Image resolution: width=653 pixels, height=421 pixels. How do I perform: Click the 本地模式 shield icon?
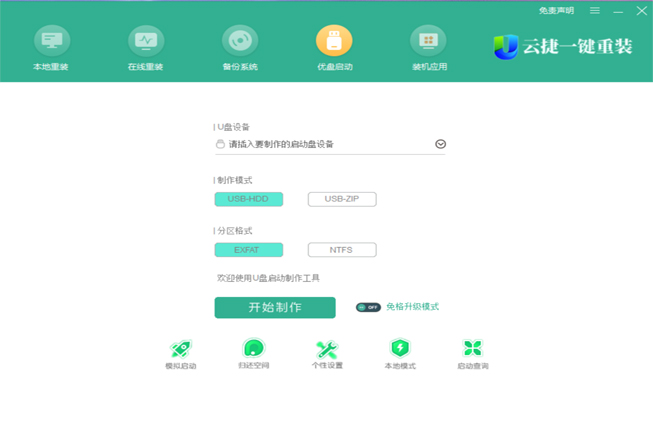click(400, 349)
